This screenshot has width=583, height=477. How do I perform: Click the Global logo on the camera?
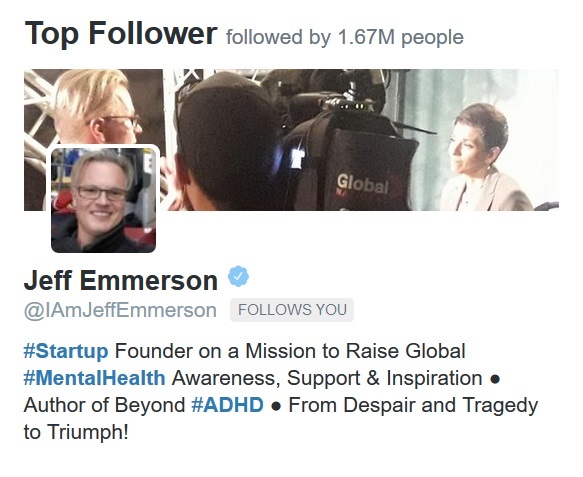tap(362, 185)
